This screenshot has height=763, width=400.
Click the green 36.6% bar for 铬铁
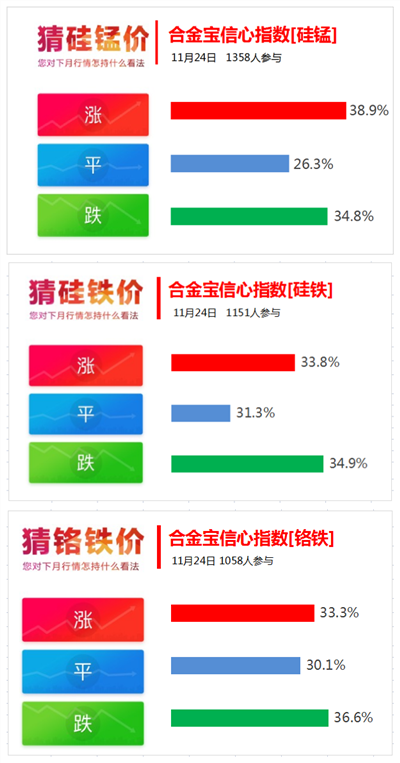point(250,718)
